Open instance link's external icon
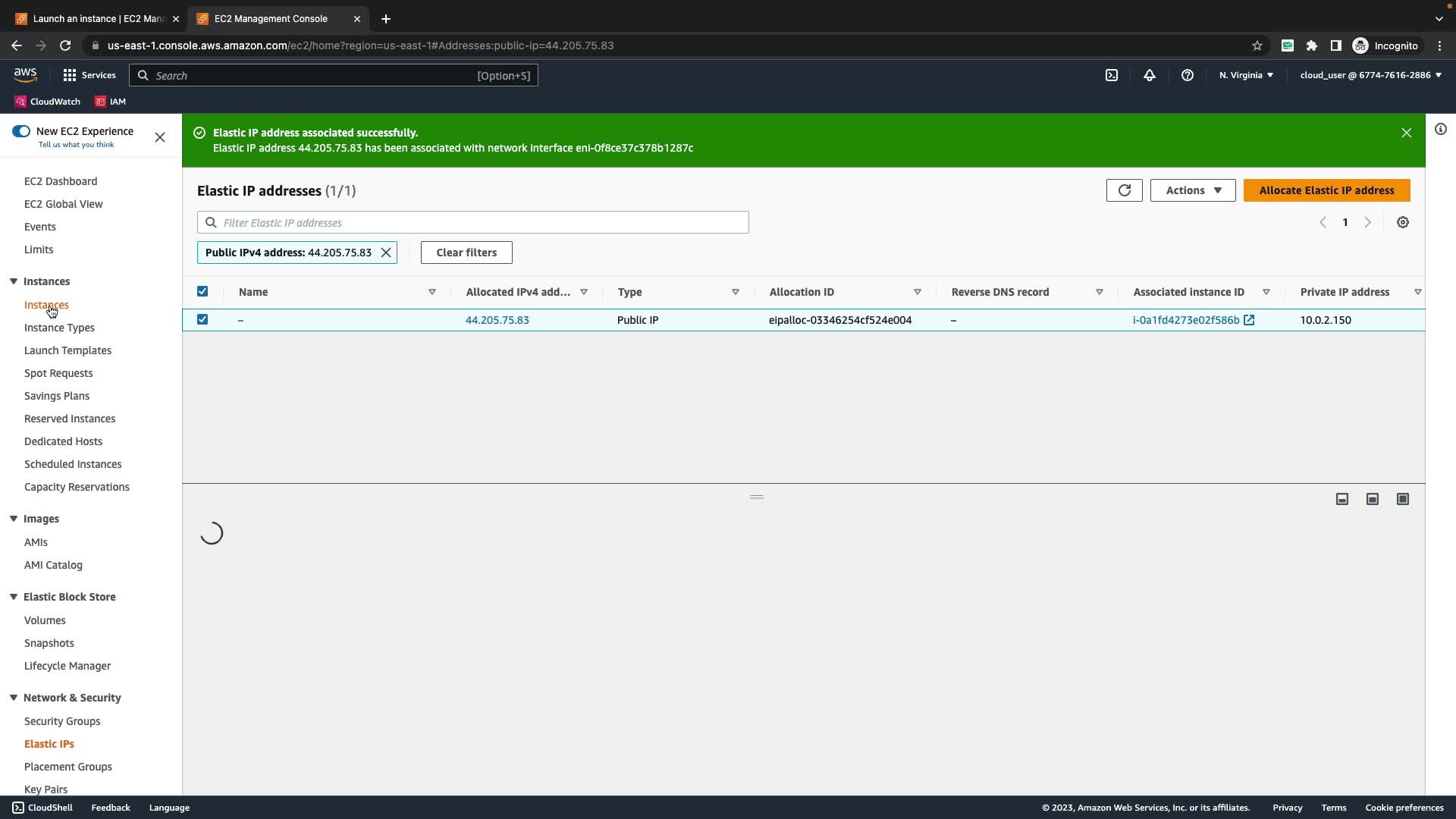This screenshot has width=1456, height=819. click(x=1249, y=320)
